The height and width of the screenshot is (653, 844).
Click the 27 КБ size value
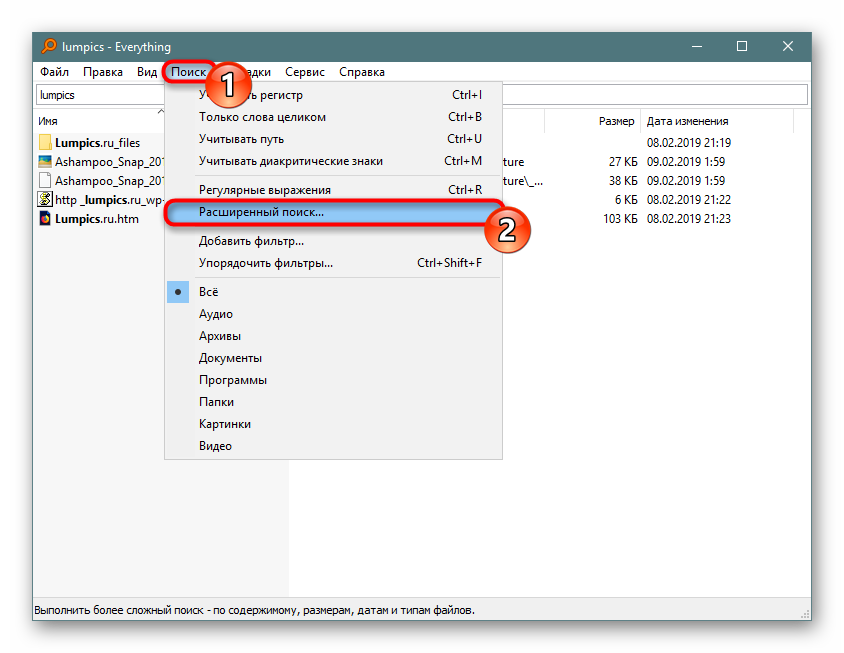623,162
